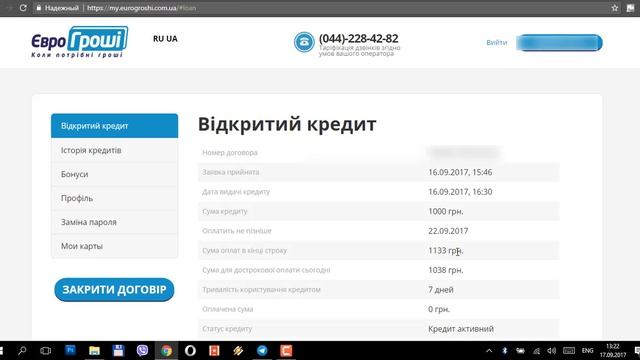
Task: Click the browser address bar URL
Action: tap(141, 8)
